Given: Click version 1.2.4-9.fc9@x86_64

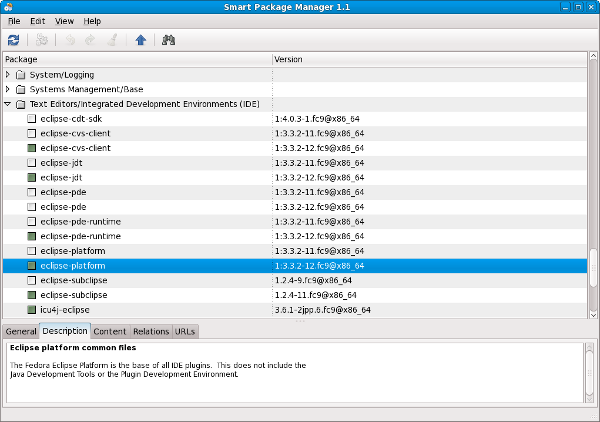Looking at the screenshot, I should coord(313,280).
